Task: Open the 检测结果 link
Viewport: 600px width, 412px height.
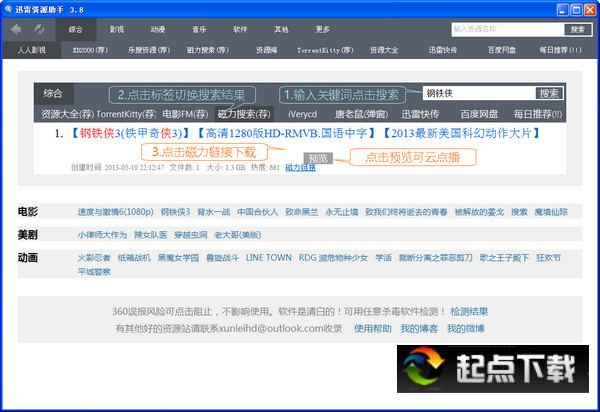Action: click(469, 312)
